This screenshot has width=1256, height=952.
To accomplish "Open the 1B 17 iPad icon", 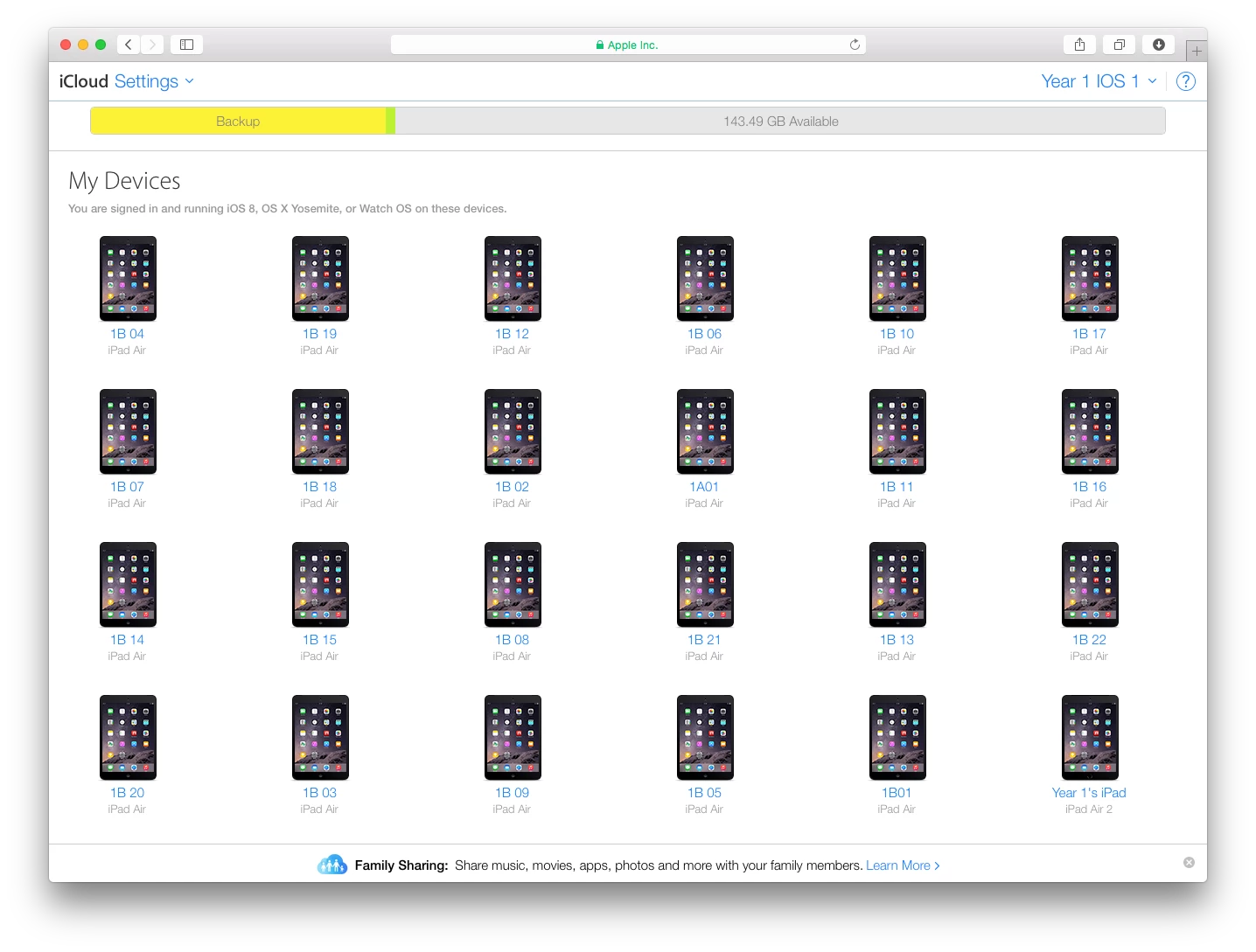I will tap(1090, 278).
